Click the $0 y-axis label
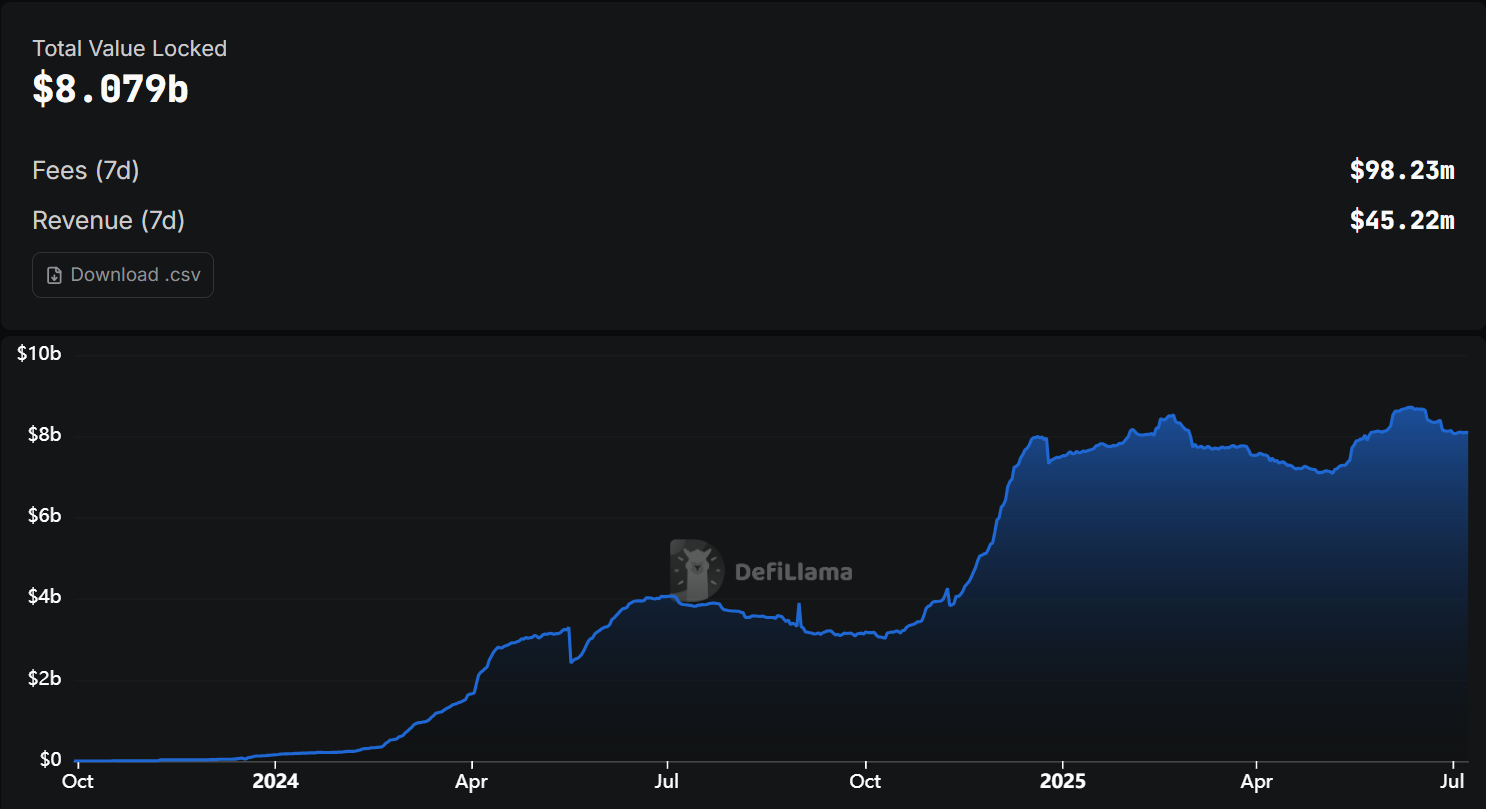Image resolution: width=1486 pixels, height=809 pixels. pyautogui.click(x=51, y=759)
